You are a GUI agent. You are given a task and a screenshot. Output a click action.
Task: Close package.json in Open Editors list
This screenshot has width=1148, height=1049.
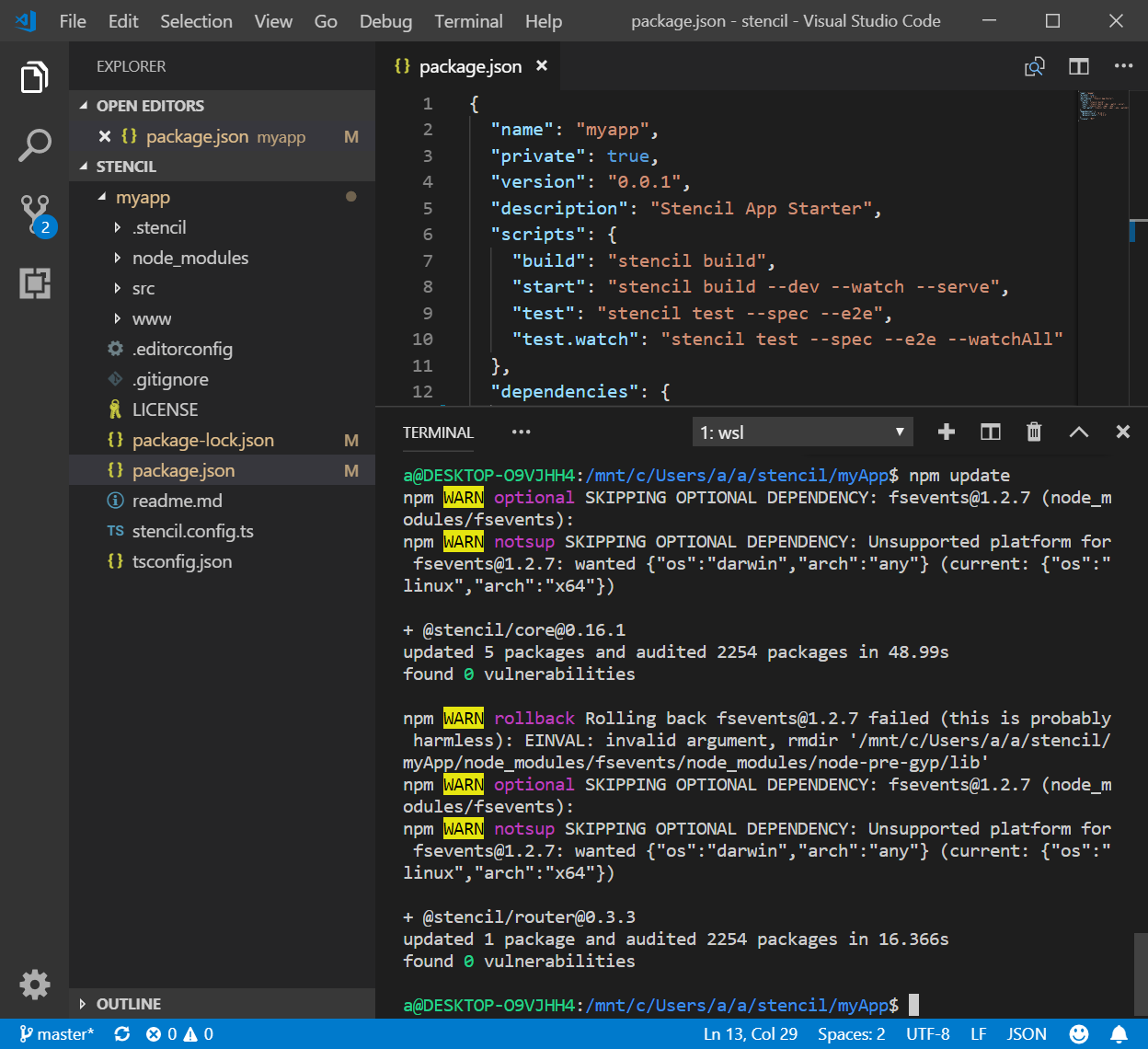point(104,136)
